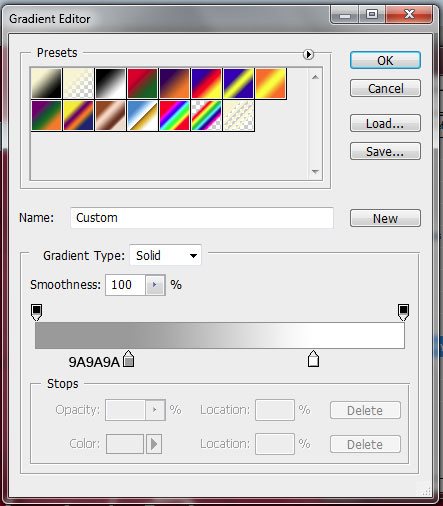This screenshot has height=506, width=443.
Task: Click the New gradient button
Action: [x=385, y=218]
